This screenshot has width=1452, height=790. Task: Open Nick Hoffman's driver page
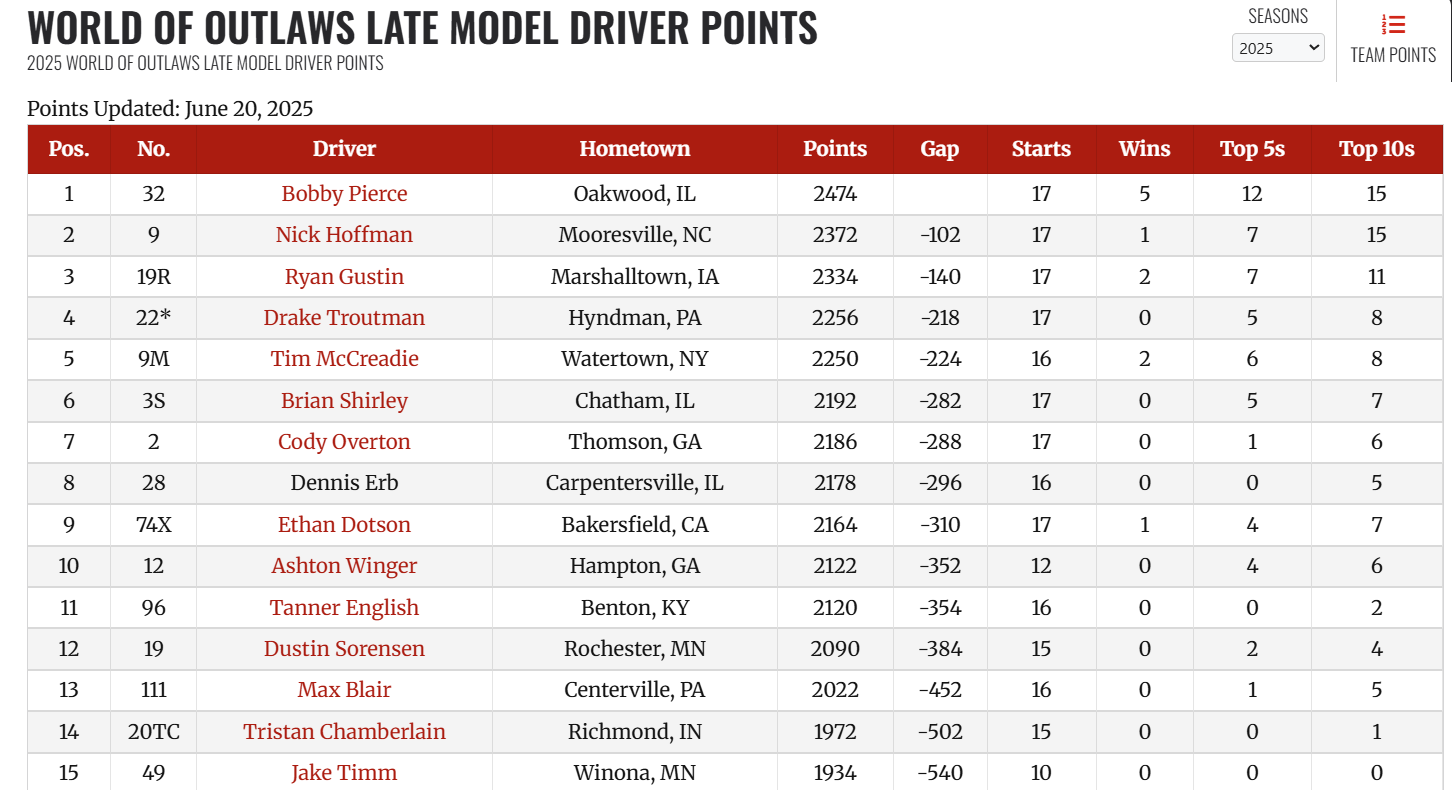point(344,235)
